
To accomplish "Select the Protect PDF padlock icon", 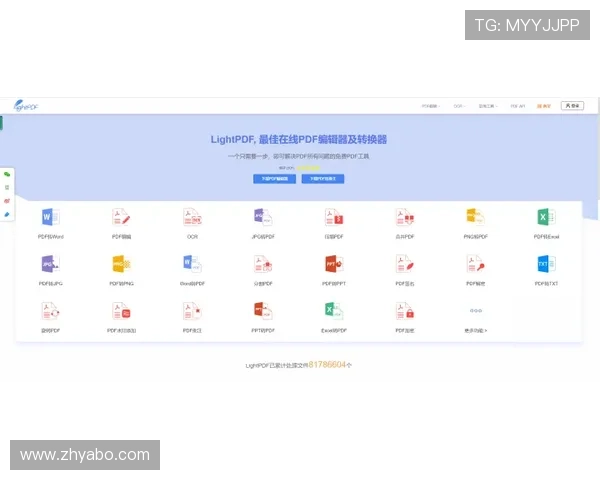I will (404, 311).
